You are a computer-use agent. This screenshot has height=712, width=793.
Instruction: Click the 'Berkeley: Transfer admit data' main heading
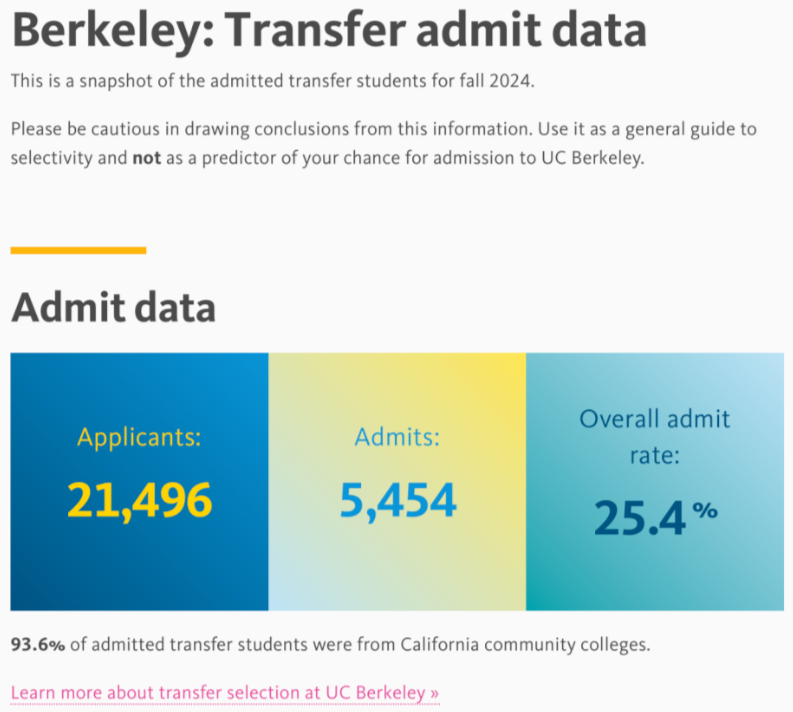[329, 31]
